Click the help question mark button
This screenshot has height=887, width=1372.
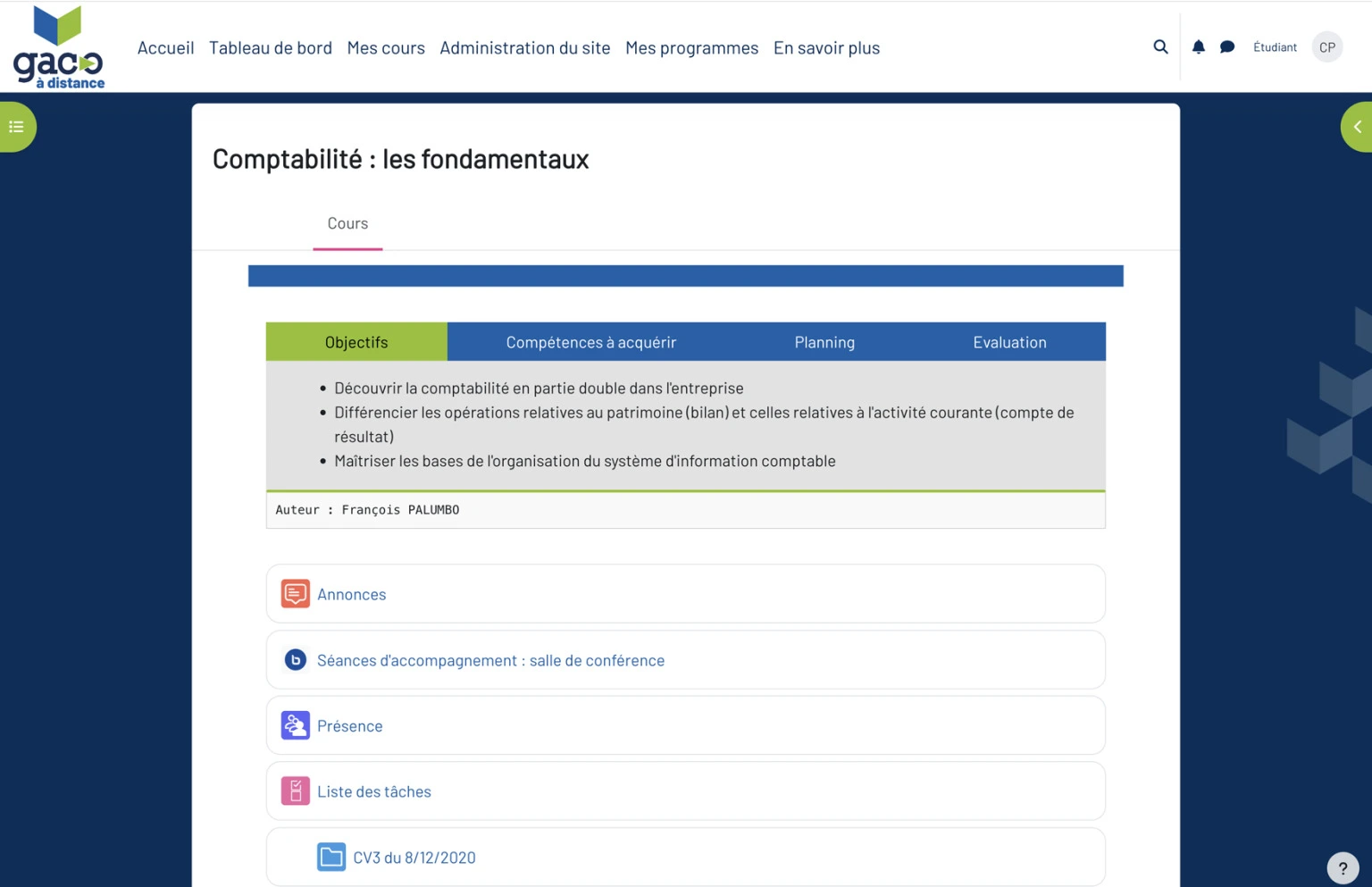1343,867
